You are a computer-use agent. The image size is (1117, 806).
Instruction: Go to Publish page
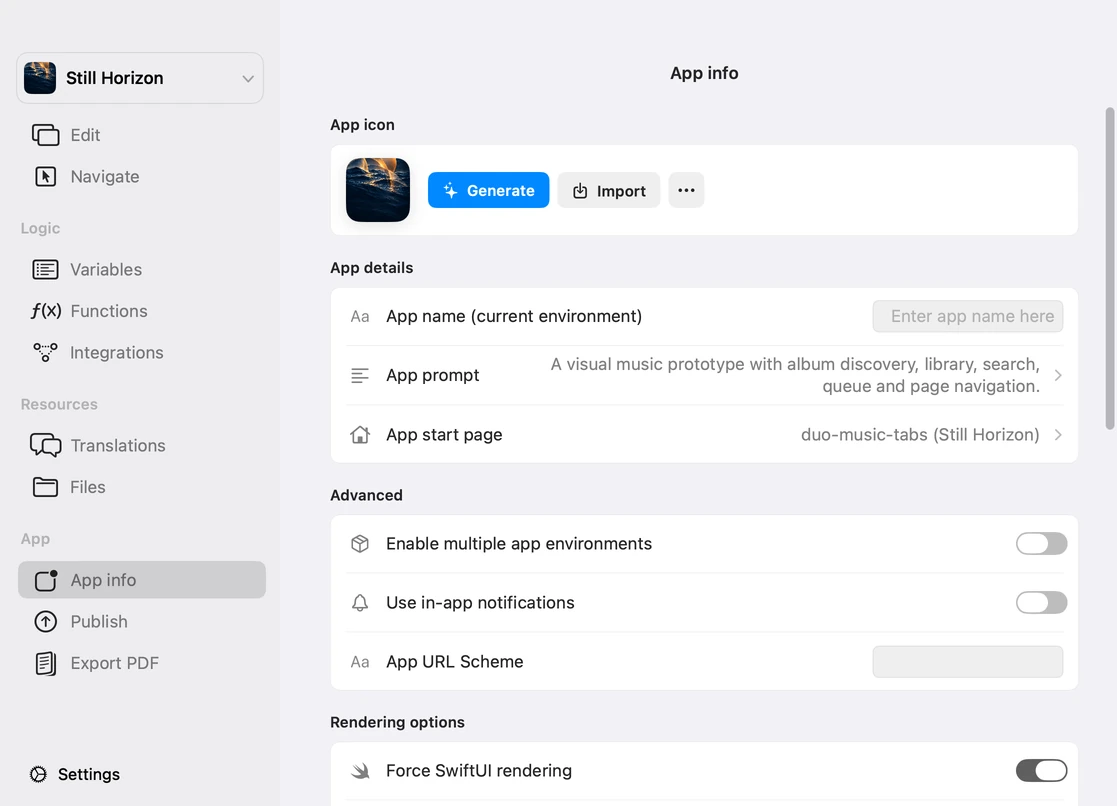point(142,621)
